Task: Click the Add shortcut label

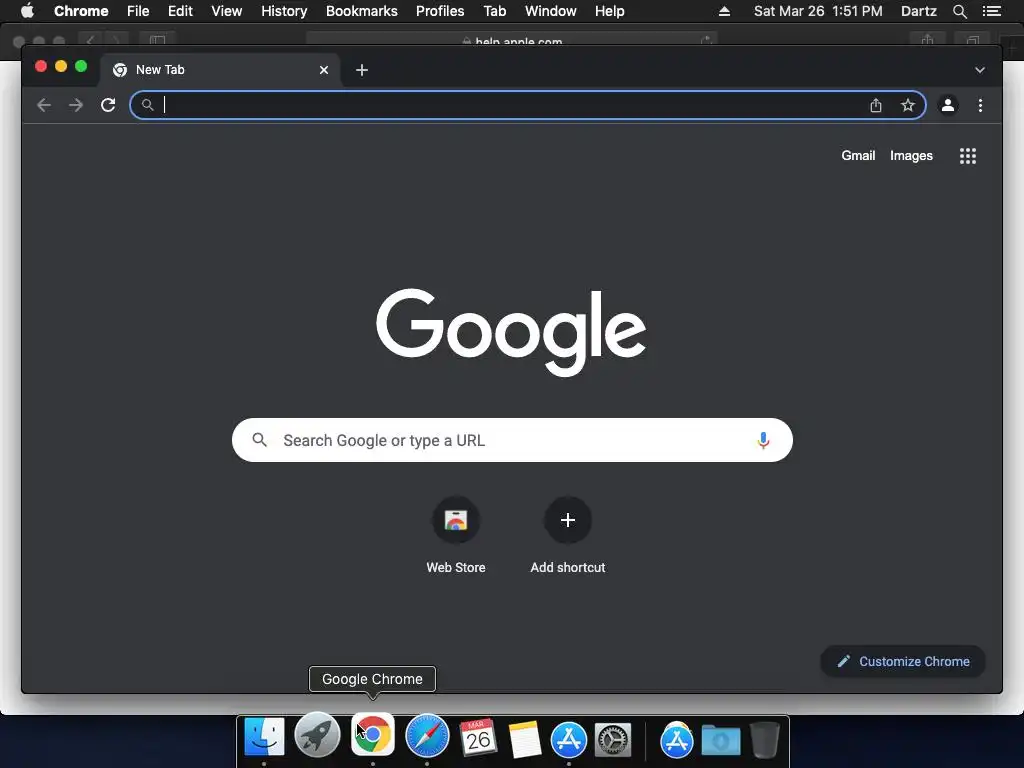Action: (568, 568)
